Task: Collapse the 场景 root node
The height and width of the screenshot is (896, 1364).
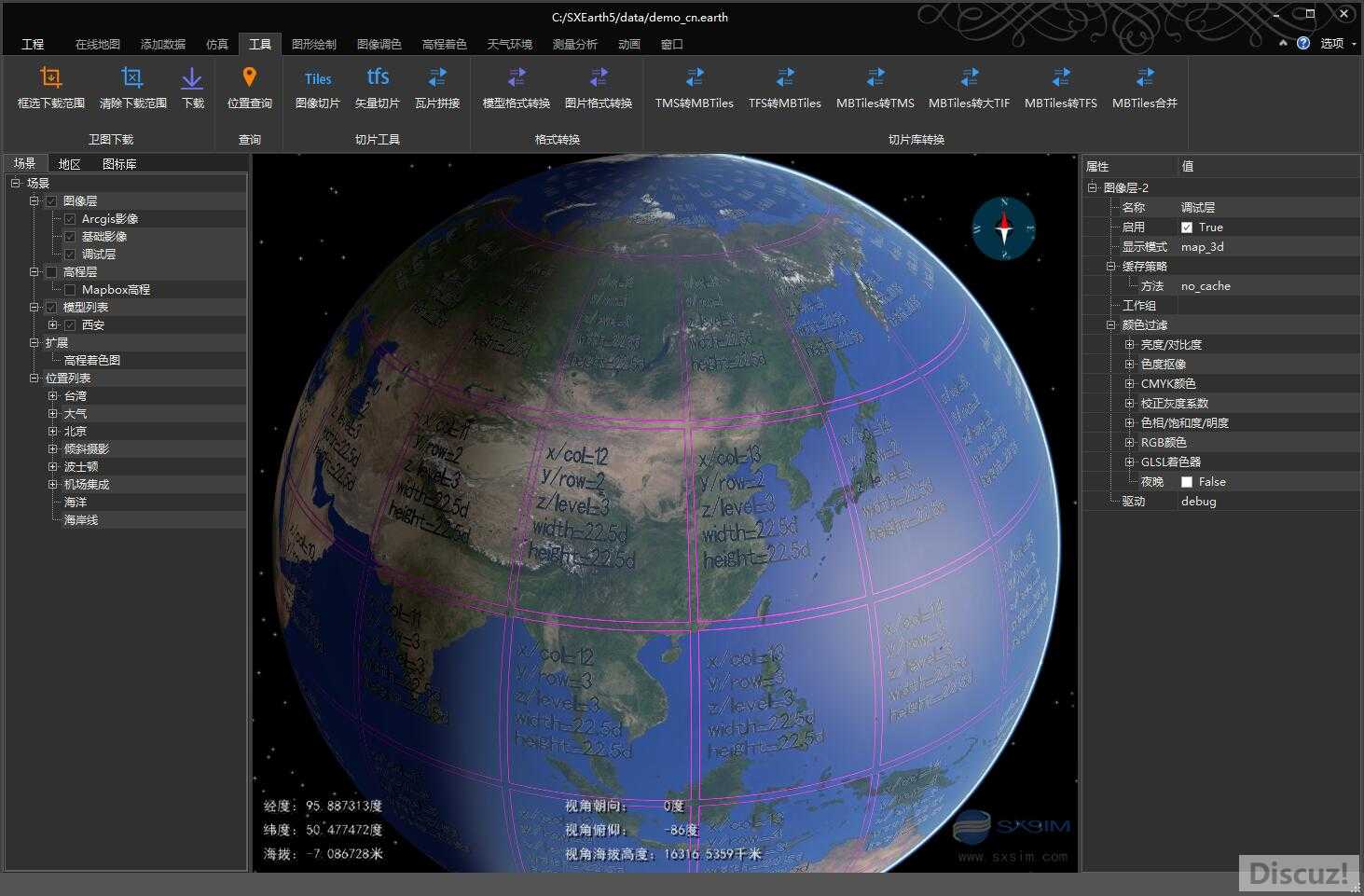Action: click(16, 184)
